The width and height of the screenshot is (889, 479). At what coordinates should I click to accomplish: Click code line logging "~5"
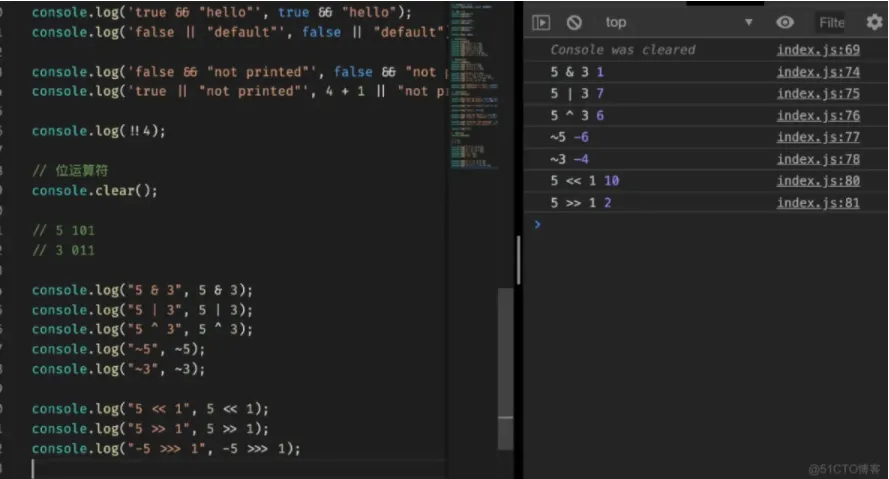tap(118, 349)
